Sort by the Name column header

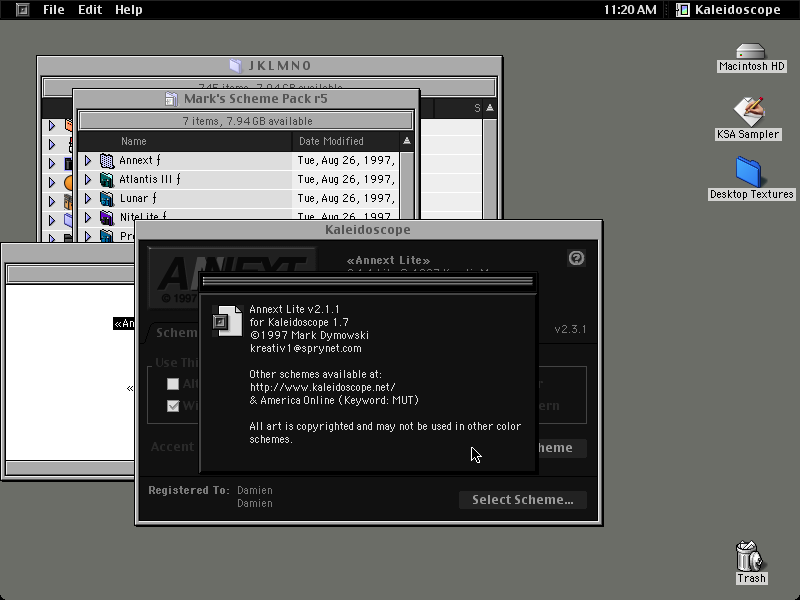pyautogui.click(x=185, y=141)
